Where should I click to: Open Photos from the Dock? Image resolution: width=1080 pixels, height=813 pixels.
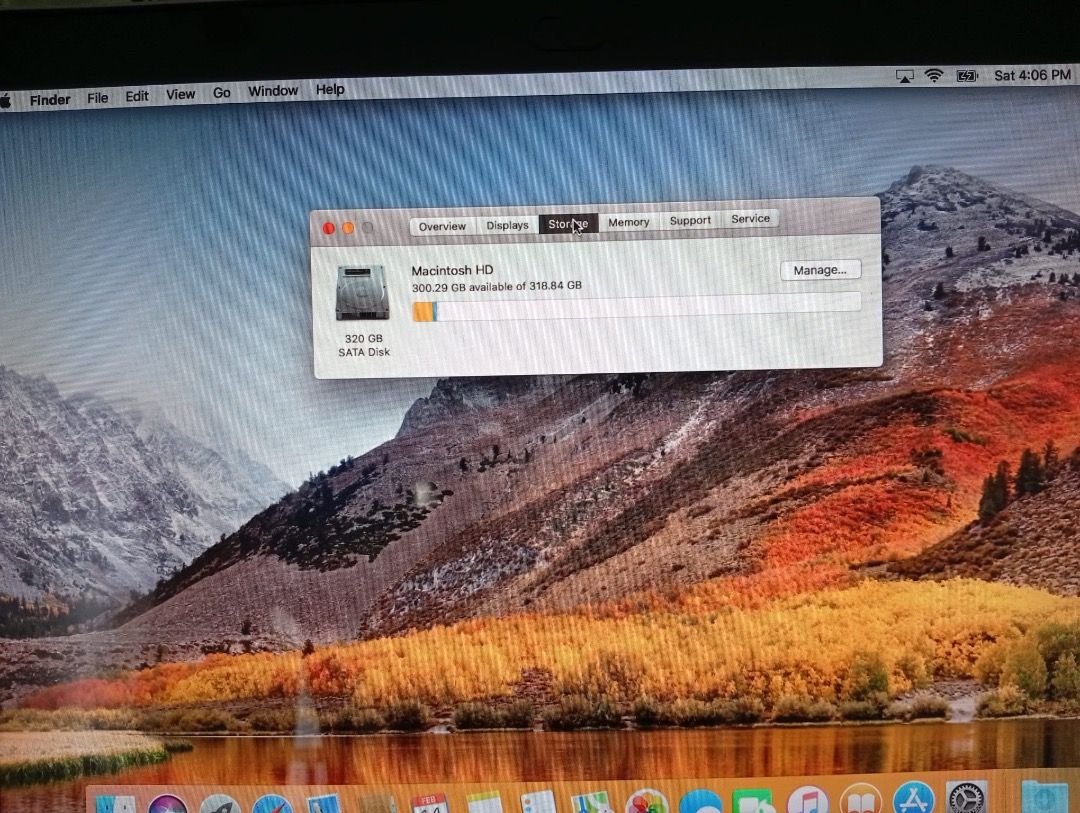pyautogui.click(x=646, y=801)
